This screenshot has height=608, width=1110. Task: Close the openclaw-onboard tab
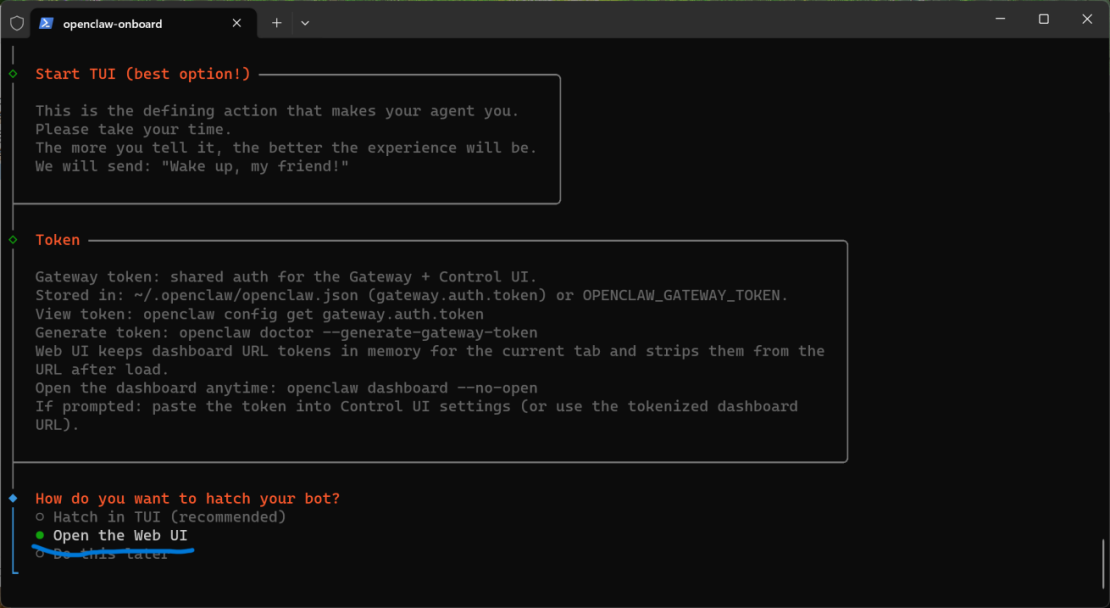pyautogui.click(x=237, y=23)
